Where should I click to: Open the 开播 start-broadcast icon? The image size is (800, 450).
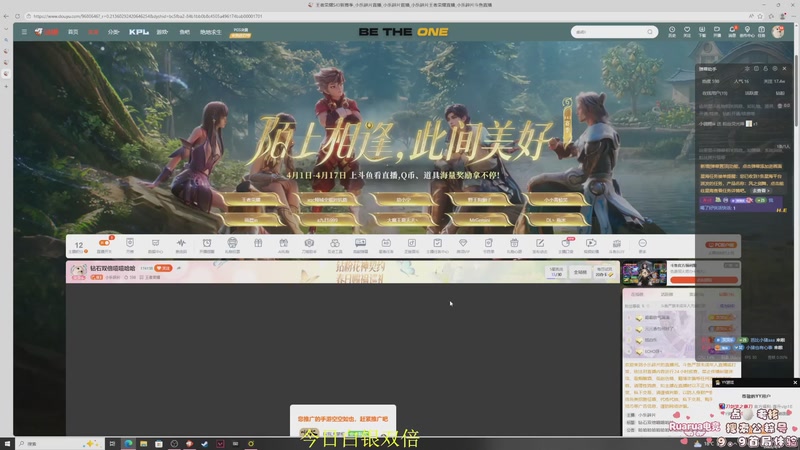pyautogui.click(x=717, y=32)
